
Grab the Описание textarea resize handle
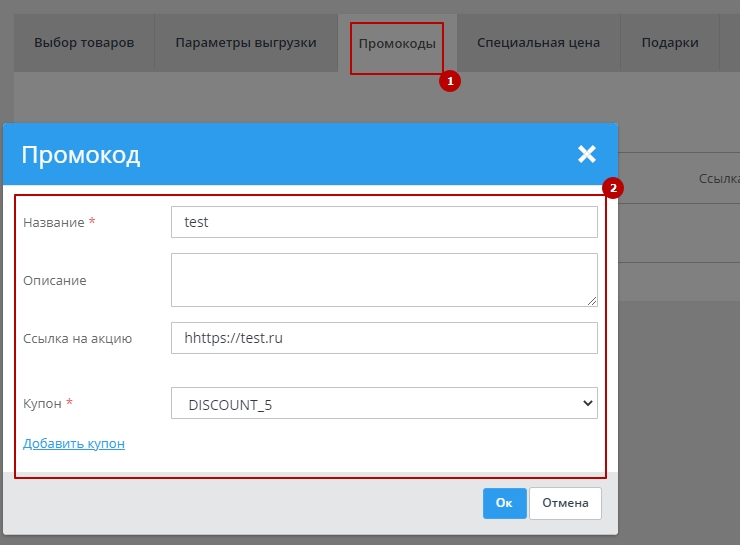[x=592, y=300]
